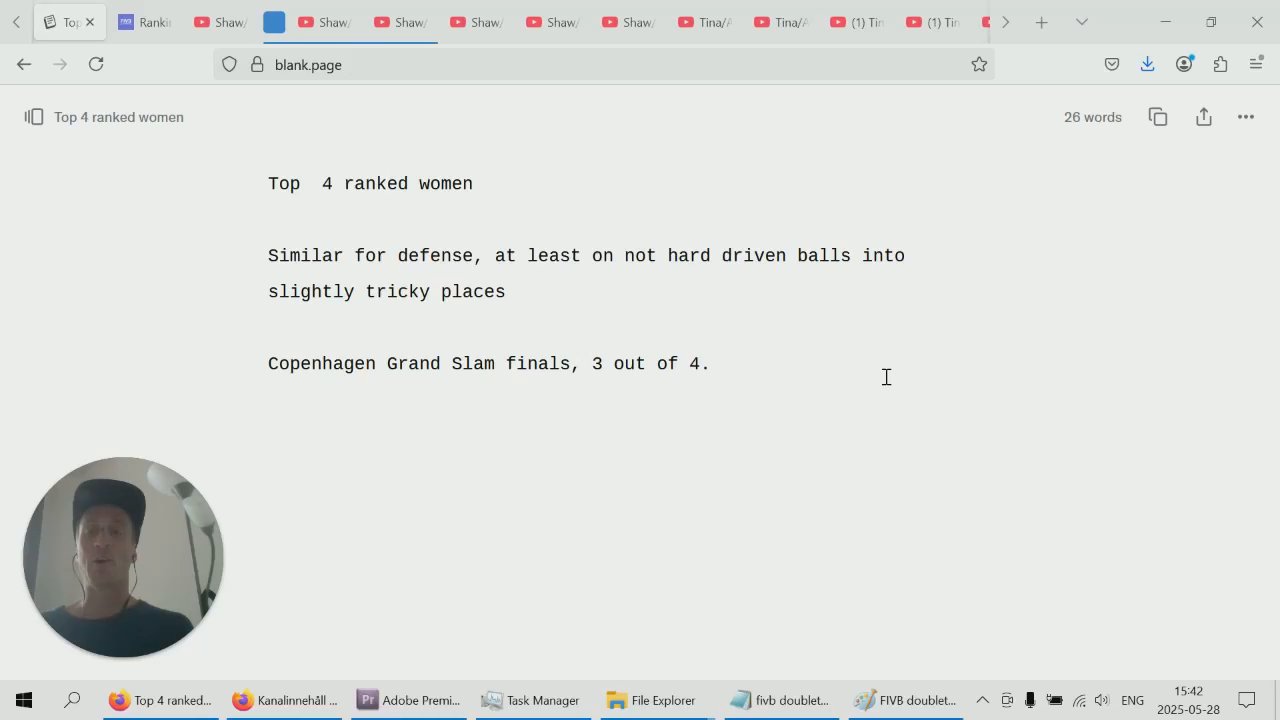Copy document text with the copy icon
Viewport: 1280px width, 720px height.
click(1158, 117)
